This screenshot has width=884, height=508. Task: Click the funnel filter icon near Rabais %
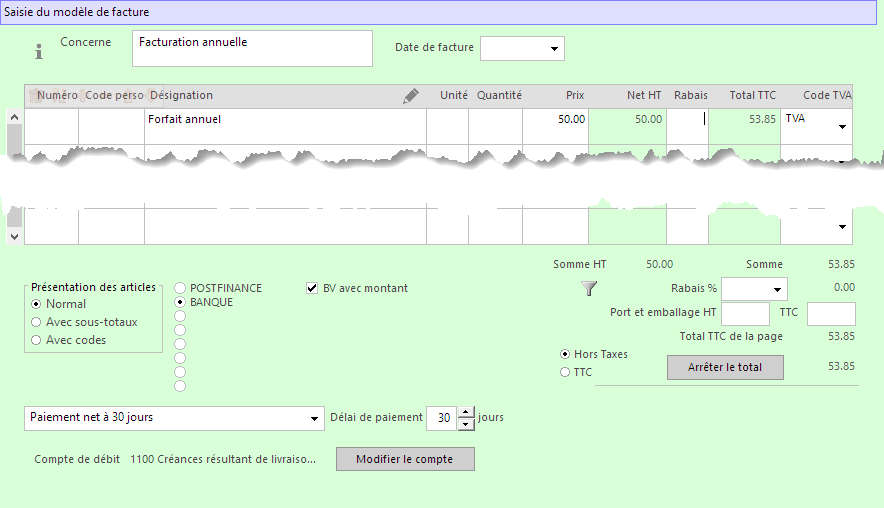tap(589, 289)
